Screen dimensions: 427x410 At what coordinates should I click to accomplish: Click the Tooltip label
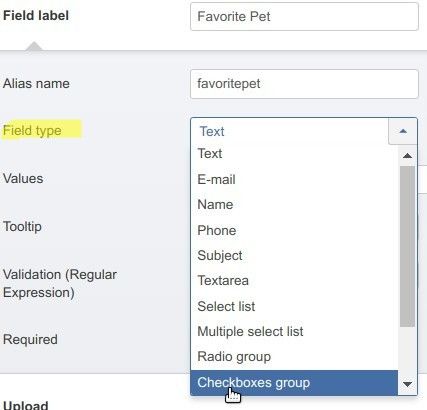pyautogui.click(x=22, y=227)
